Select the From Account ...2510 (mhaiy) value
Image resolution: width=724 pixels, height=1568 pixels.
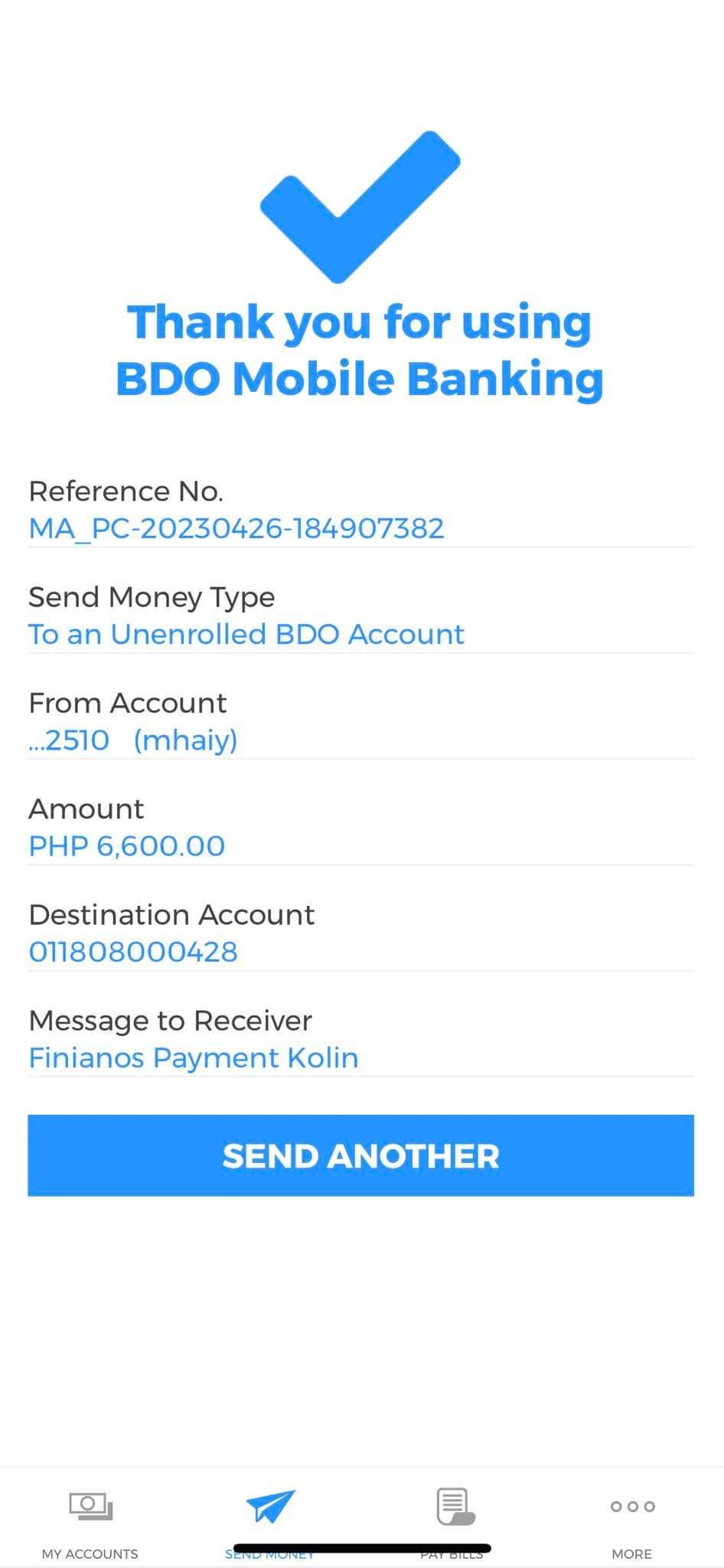(x=133, y=740)
